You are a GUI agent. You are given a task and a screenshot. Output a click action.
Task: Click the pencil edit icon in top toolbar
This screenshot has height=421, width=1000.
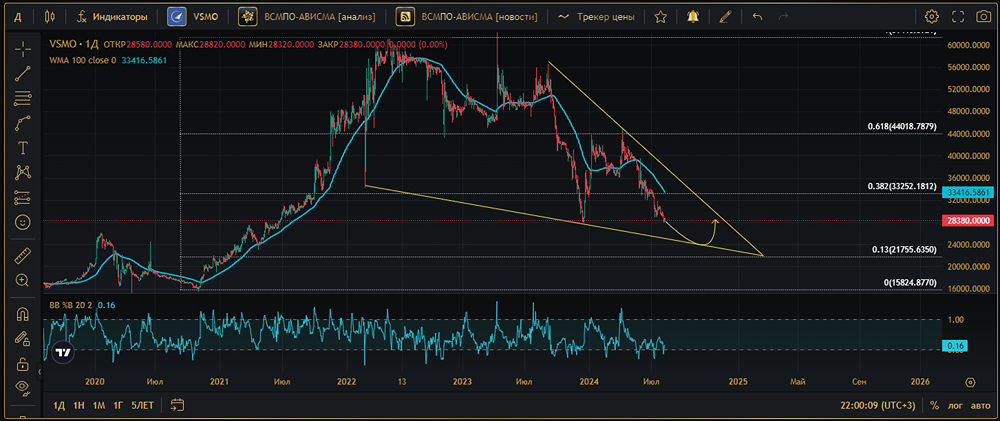[x=724, y=17]
